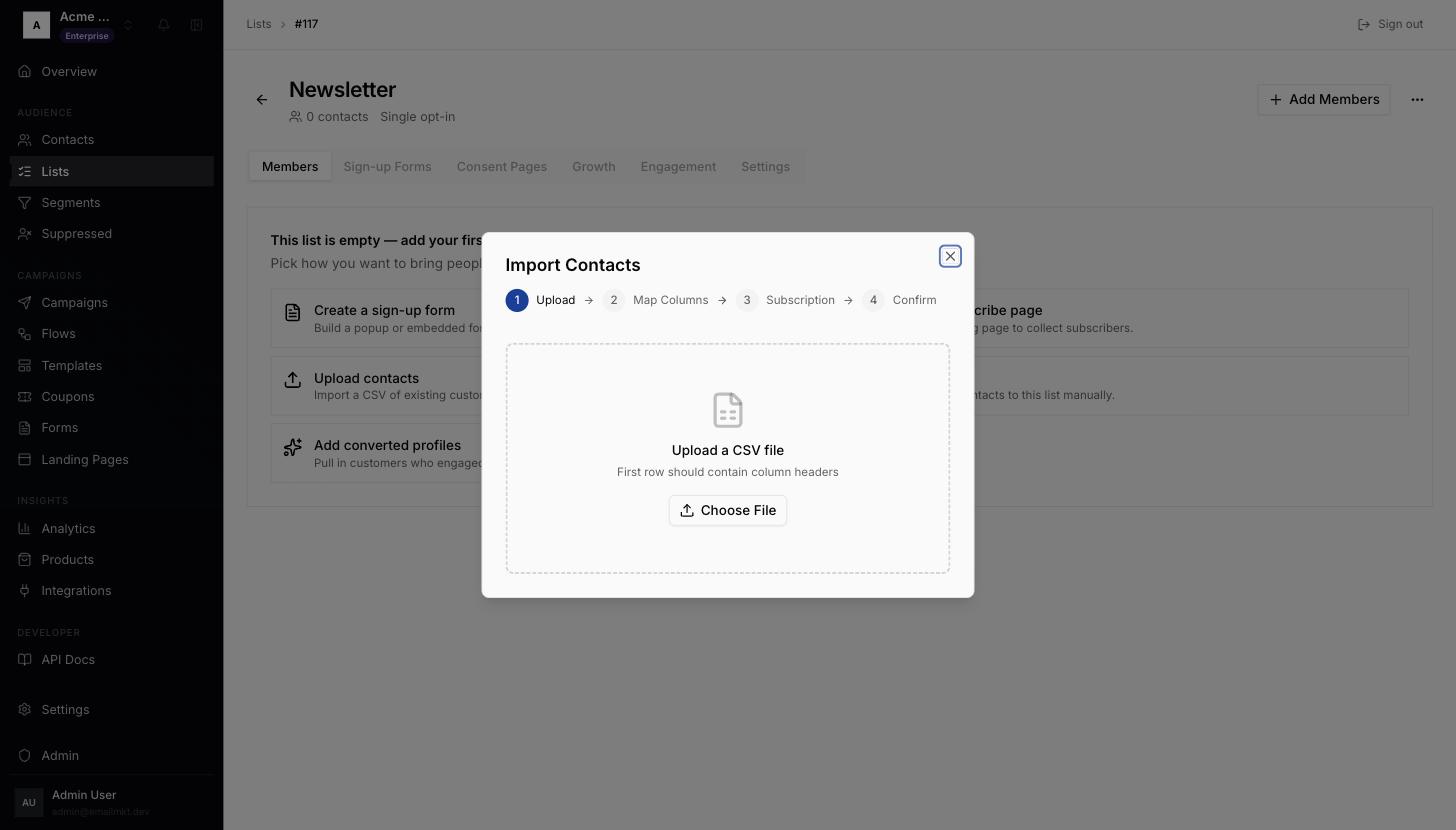This screenshot has height=830, width=1456.
Task: Click the Templates sidebar icon
Action: 25,365
